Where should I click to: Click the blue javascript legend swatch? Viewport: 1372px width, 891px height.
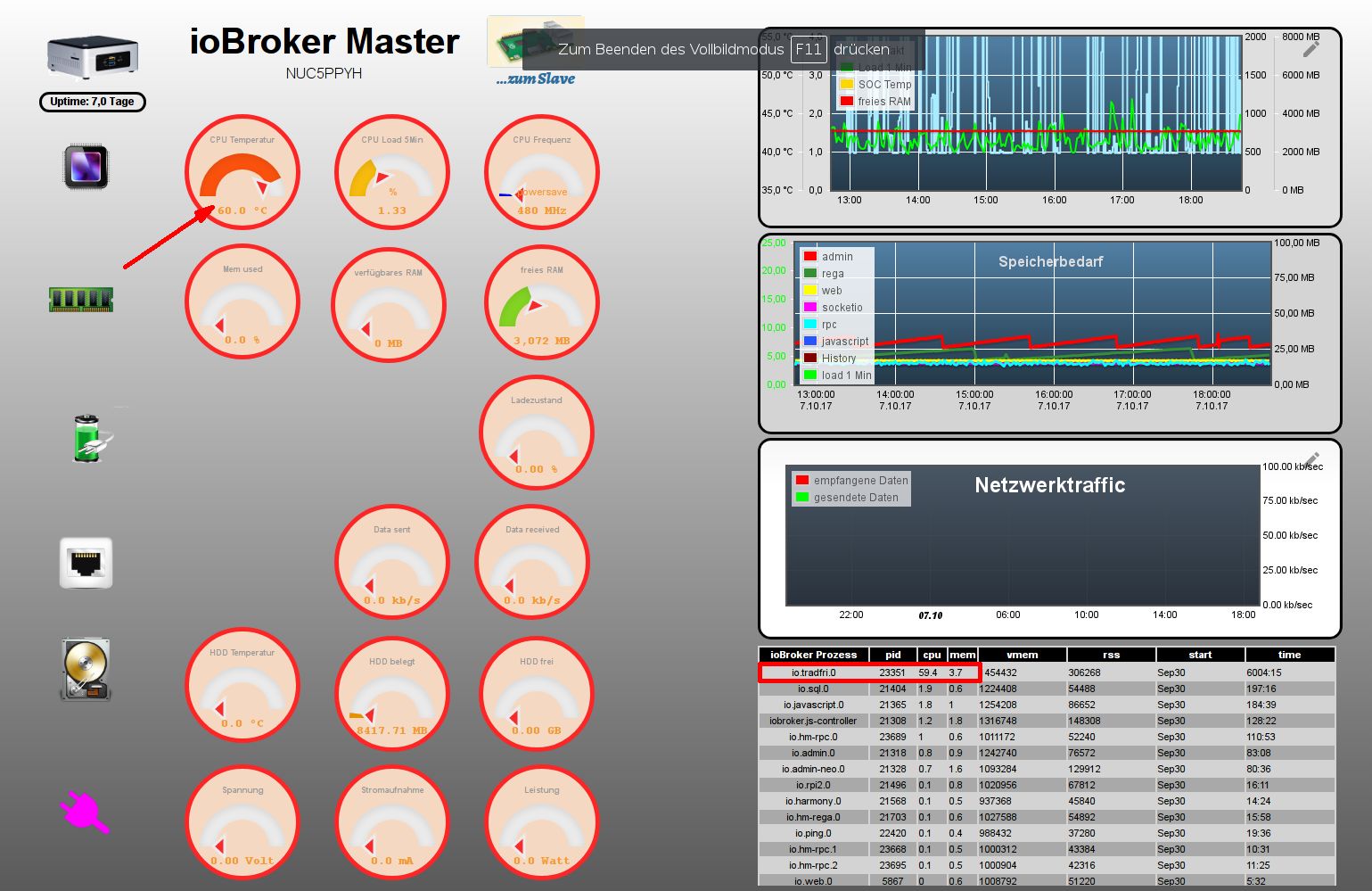tap(810, 341)
